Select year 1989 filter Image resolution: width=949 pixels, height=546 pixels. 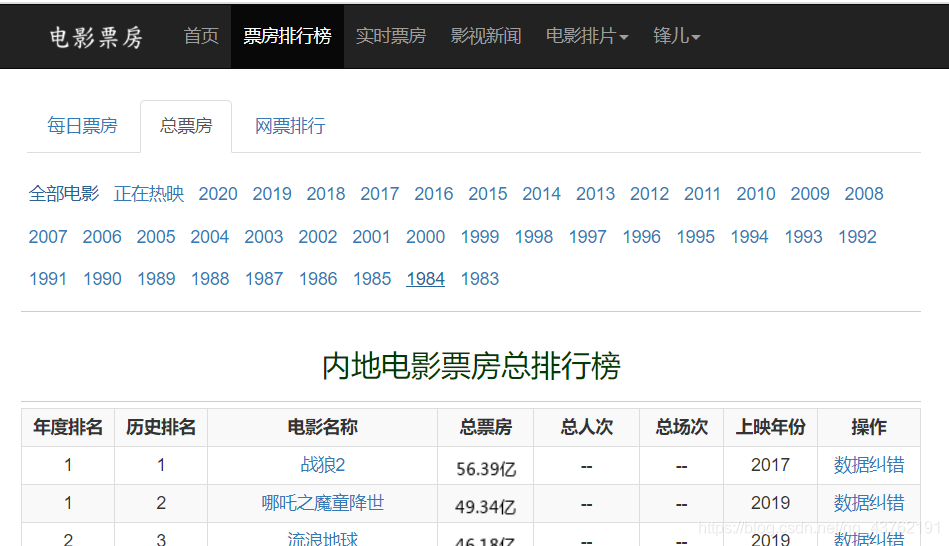pos(156,279)
